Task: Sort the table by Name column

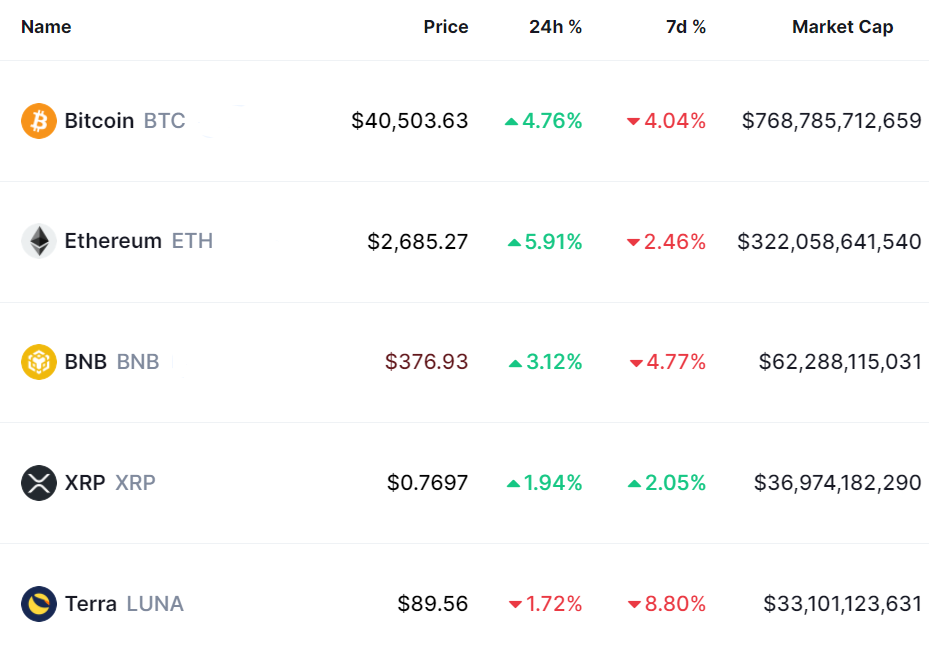Action: click(x=46, y=27)
